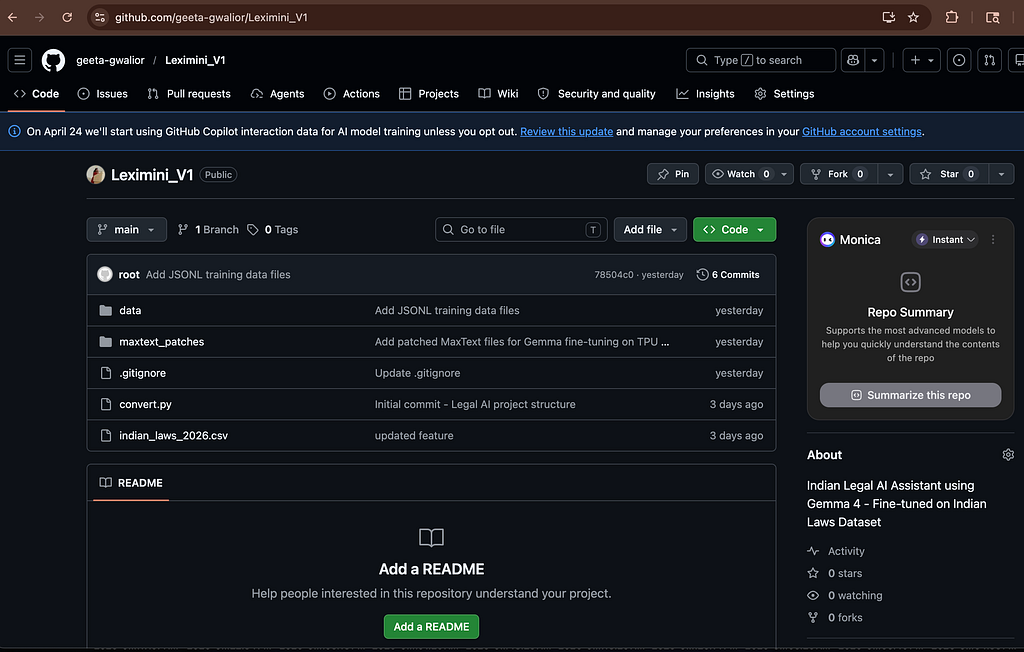Open Copilot chat icon in header
This screenshot has width=1024, height=652.
point(853,60)
